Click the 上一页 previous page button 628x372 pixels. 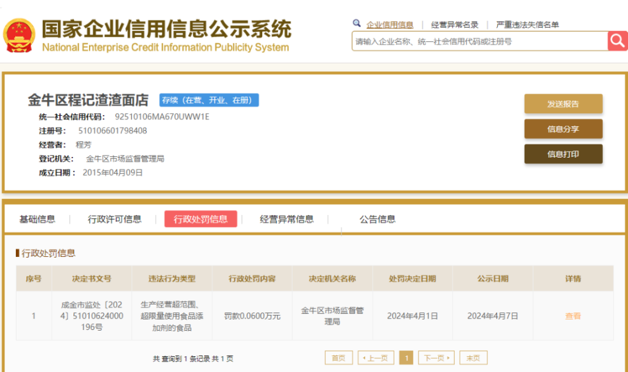coord(376,358)
